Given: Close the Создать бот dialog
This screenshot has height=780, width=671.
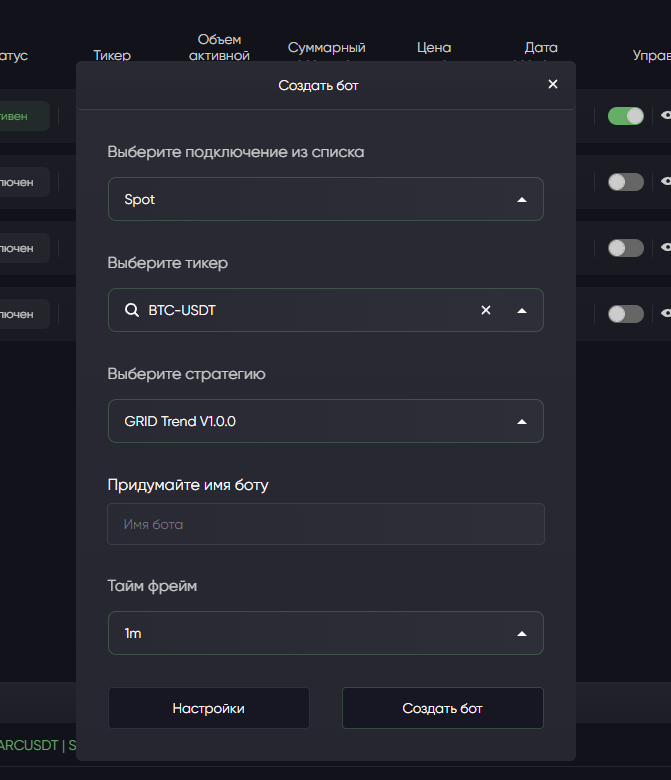Looking at the screenshot, I should (553, 84).
